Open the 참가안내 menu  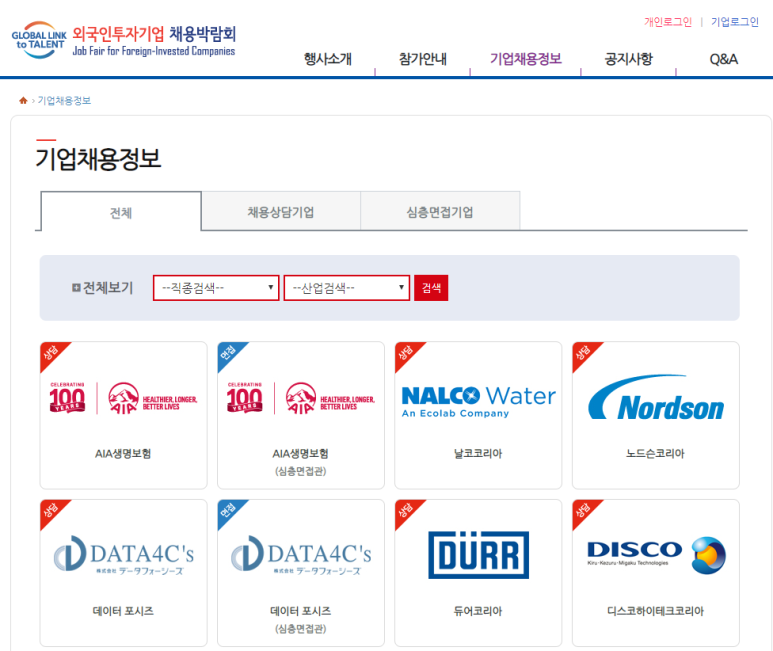click(x=422, y=59)
